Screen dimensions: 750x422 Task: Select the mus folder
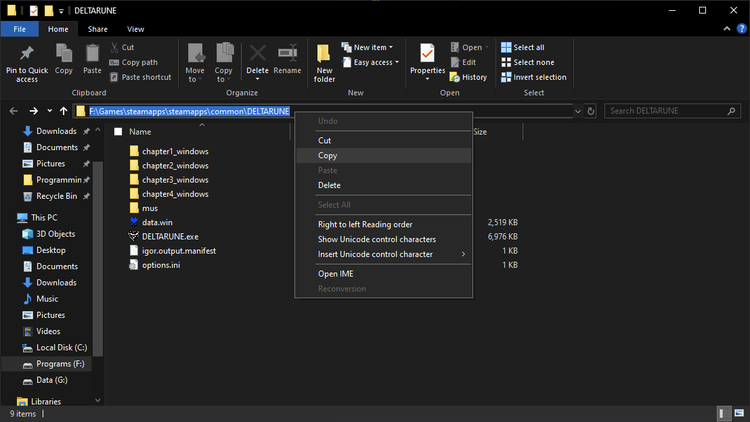click(144, 208)
